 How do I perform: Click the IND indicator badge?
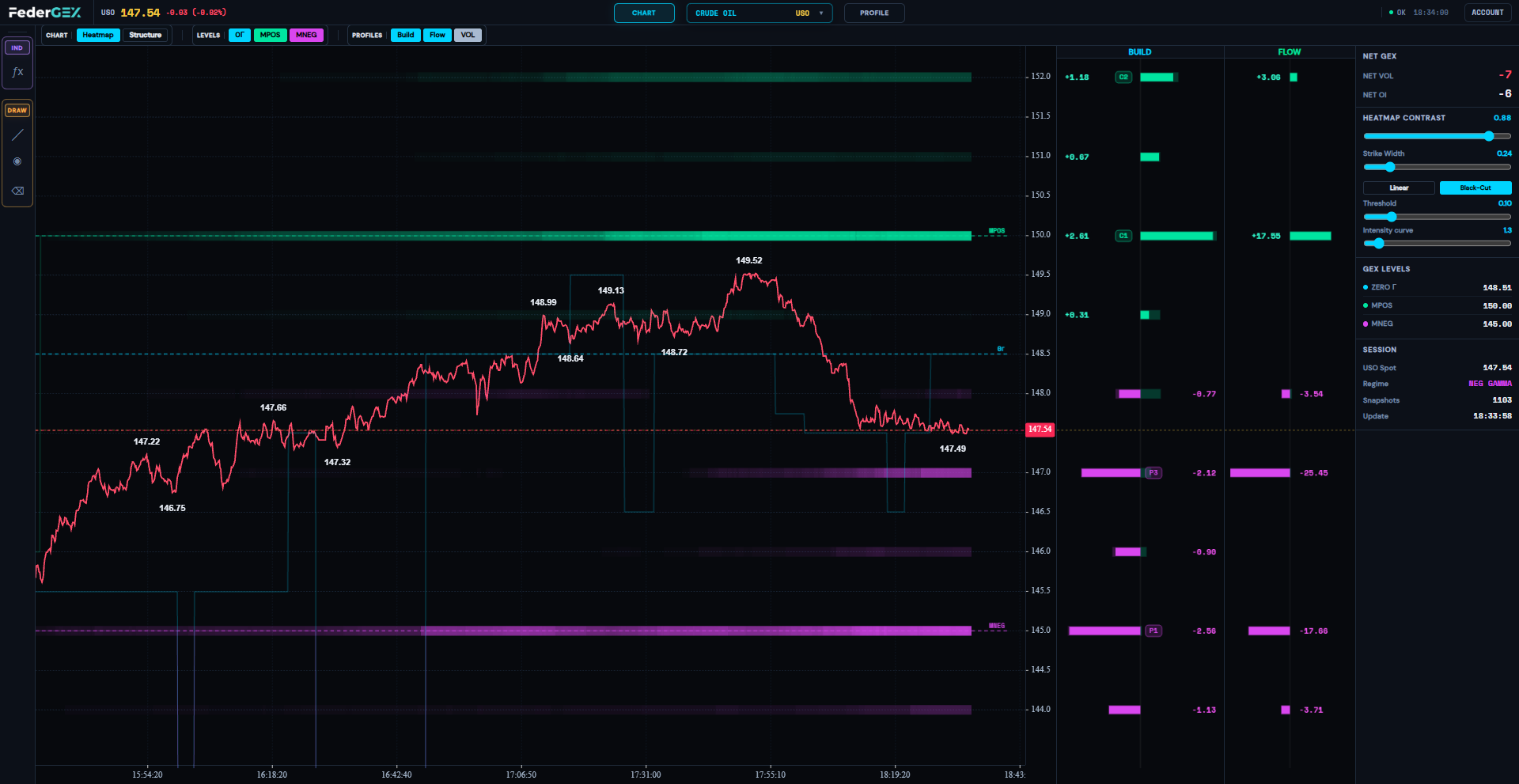17,47
